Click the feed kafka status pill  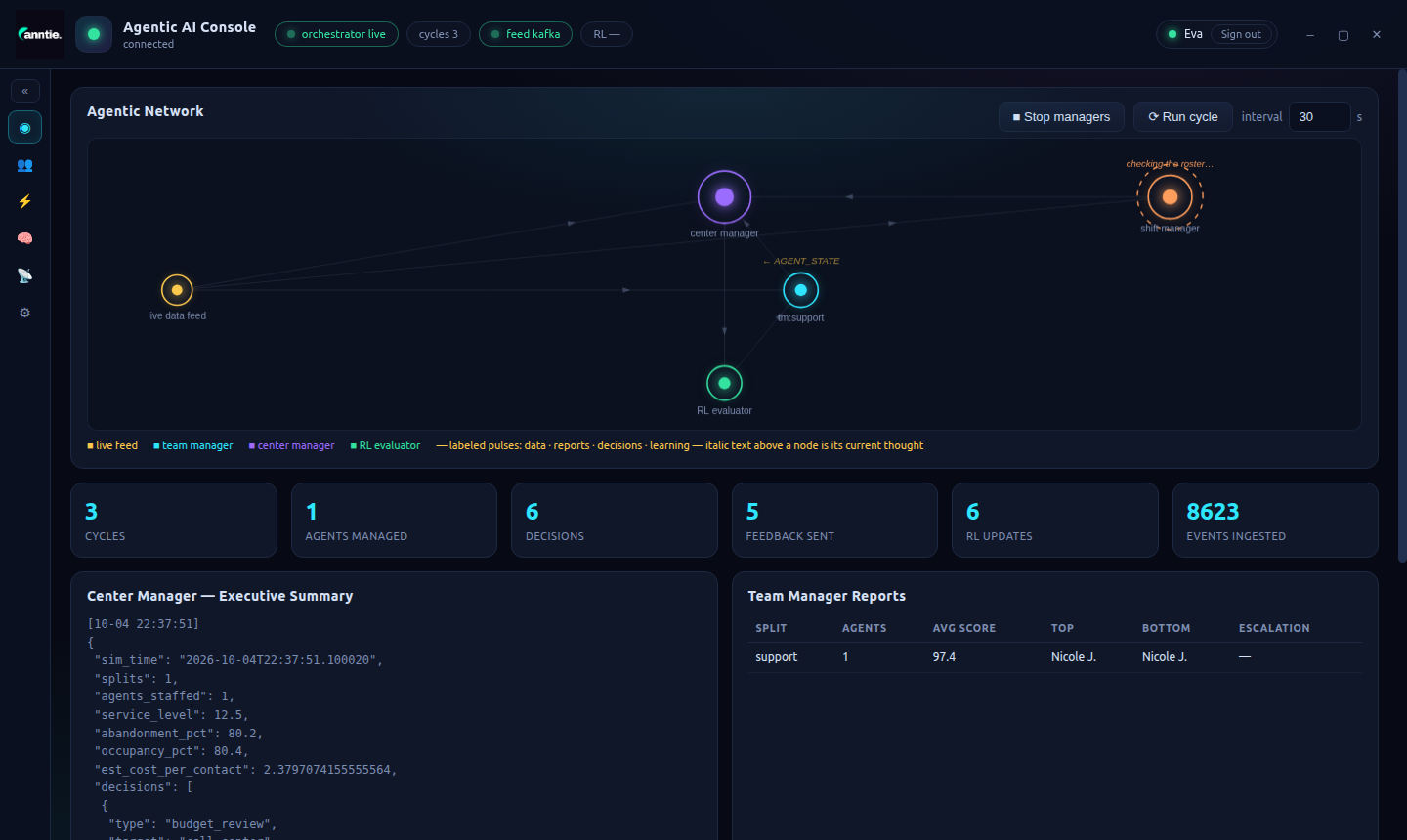[526, 34]
